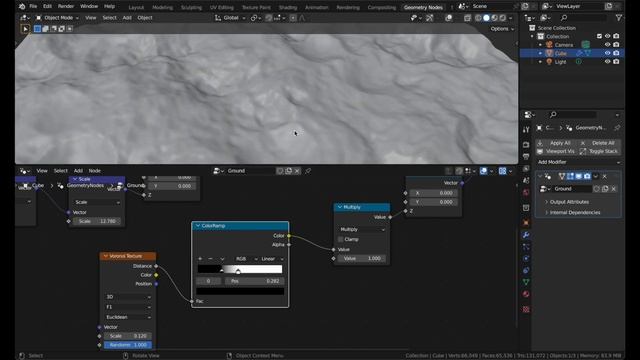The height and width of the screenshot is (360, 640).
Task: Click the Camera object icon in outliner
Action: tap(549, 44)
